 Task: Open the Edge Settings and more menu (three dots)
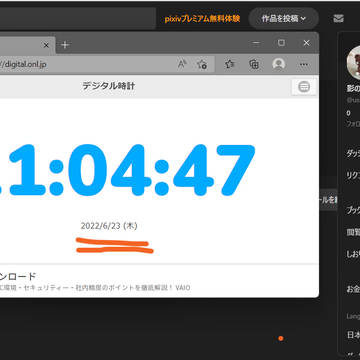pos(304,64)
